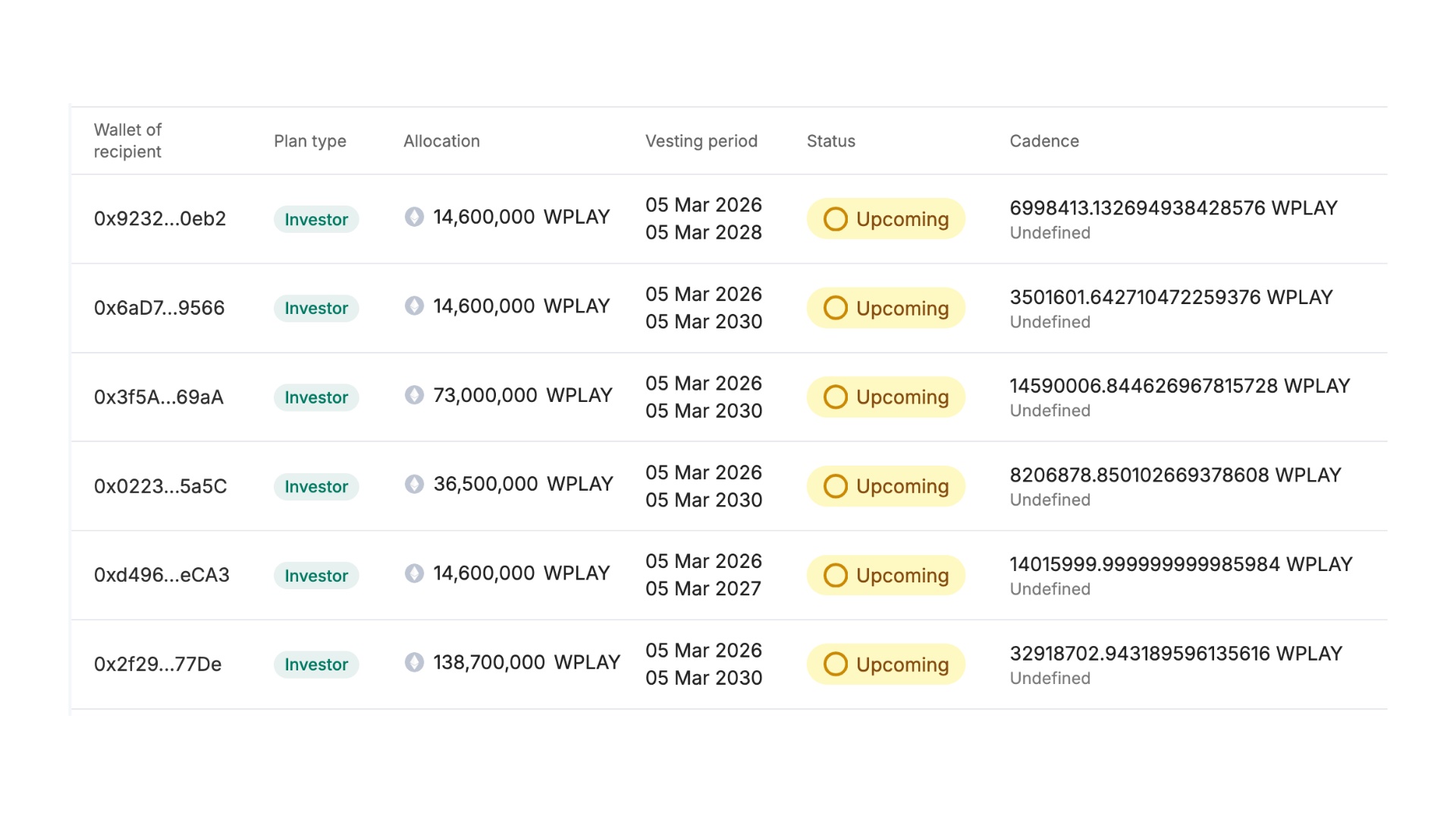Click 05 Mar 2026 start date for 0x3f5A...69aA

pyautogui.click(x=704, y=383)
